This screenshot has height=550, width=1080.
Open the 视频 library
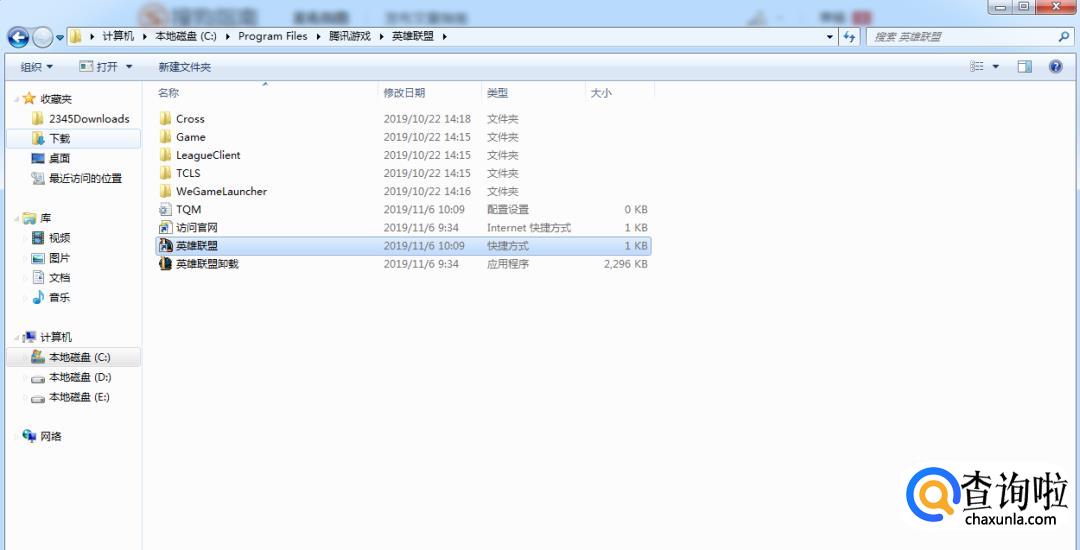click(59, 238)
